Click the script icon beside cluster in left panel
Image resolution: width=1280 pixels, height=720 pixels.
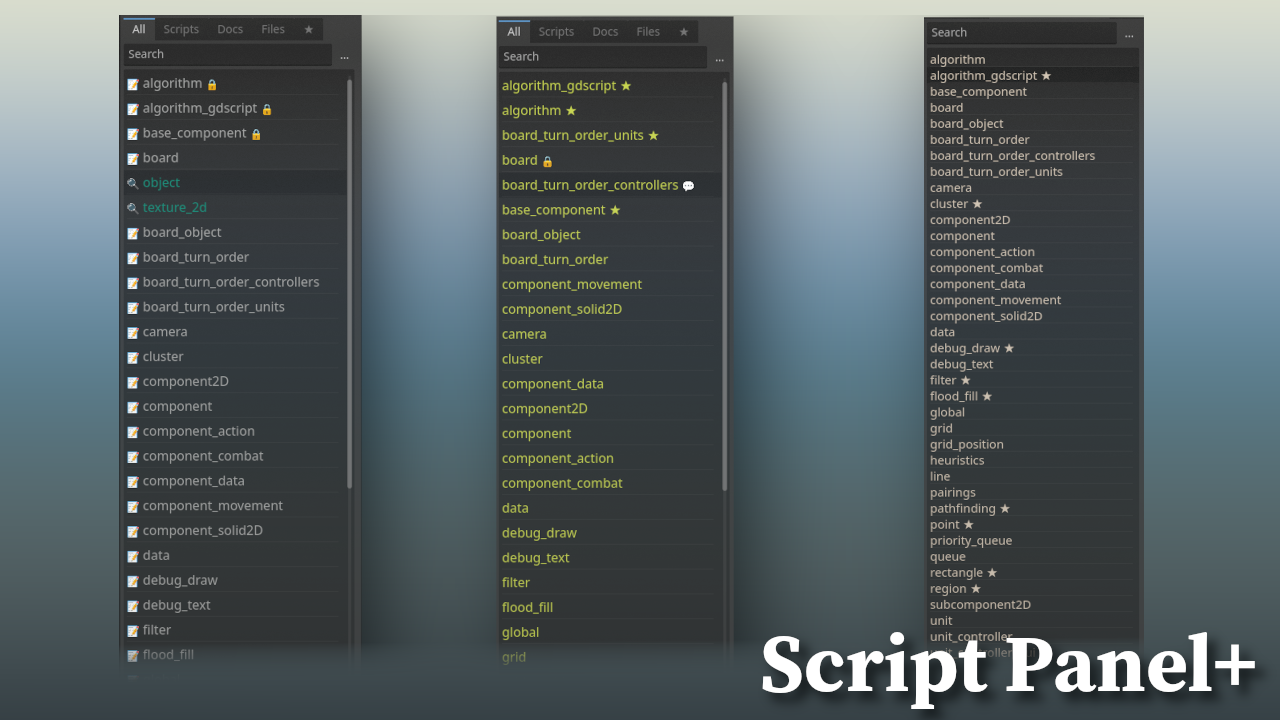pos(133,357)
